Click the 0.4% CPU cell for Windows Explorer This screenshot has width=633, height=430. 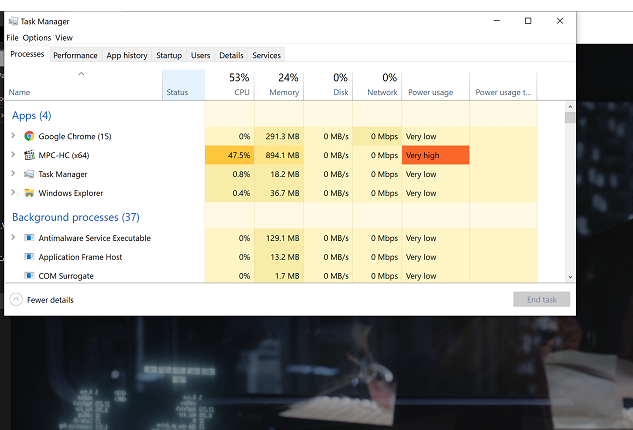[x=230, y=193]
